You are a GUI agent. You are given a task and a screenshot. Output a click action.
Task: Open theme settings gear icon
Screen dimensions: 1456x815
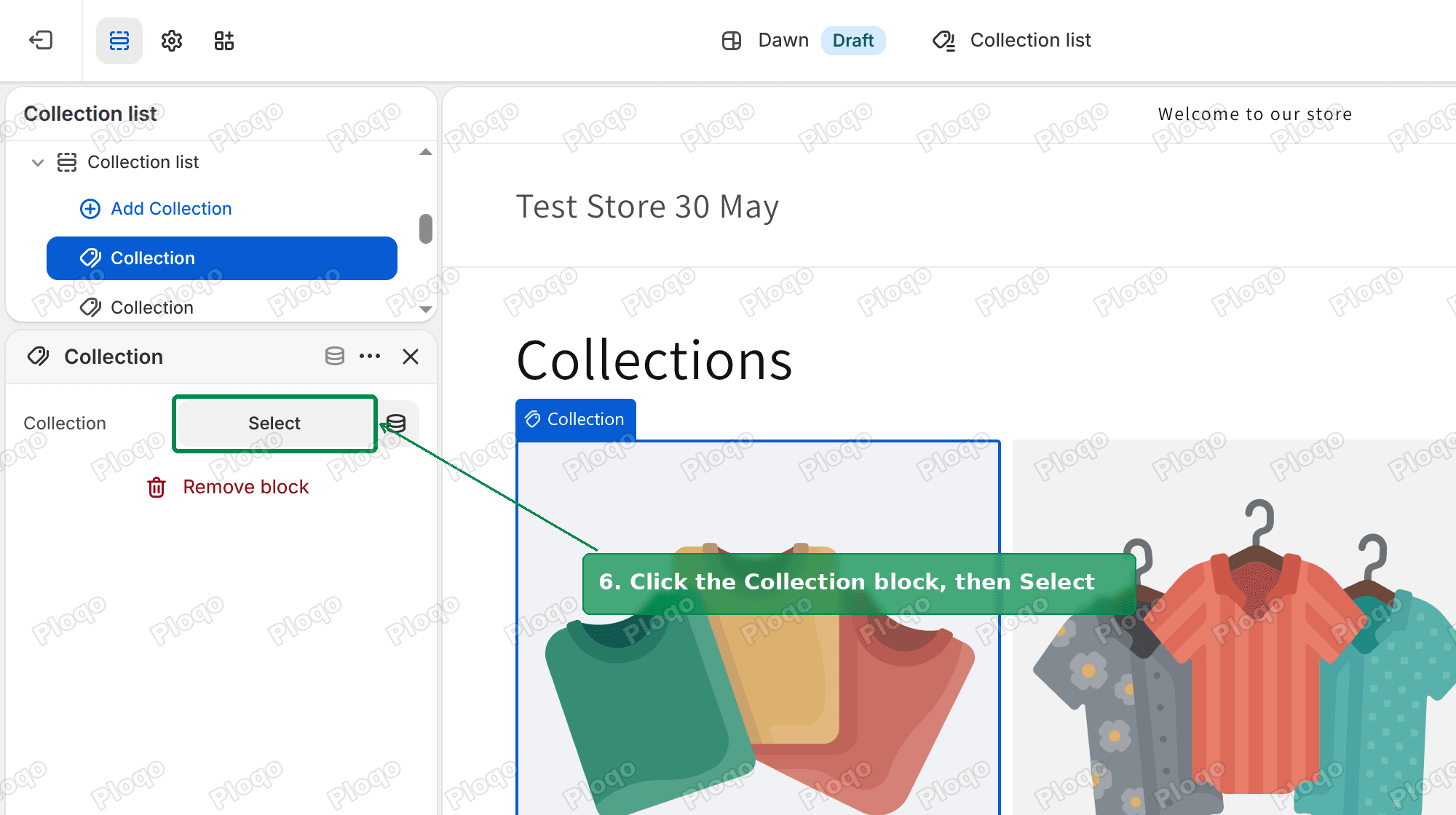click(x=172, y=41)
